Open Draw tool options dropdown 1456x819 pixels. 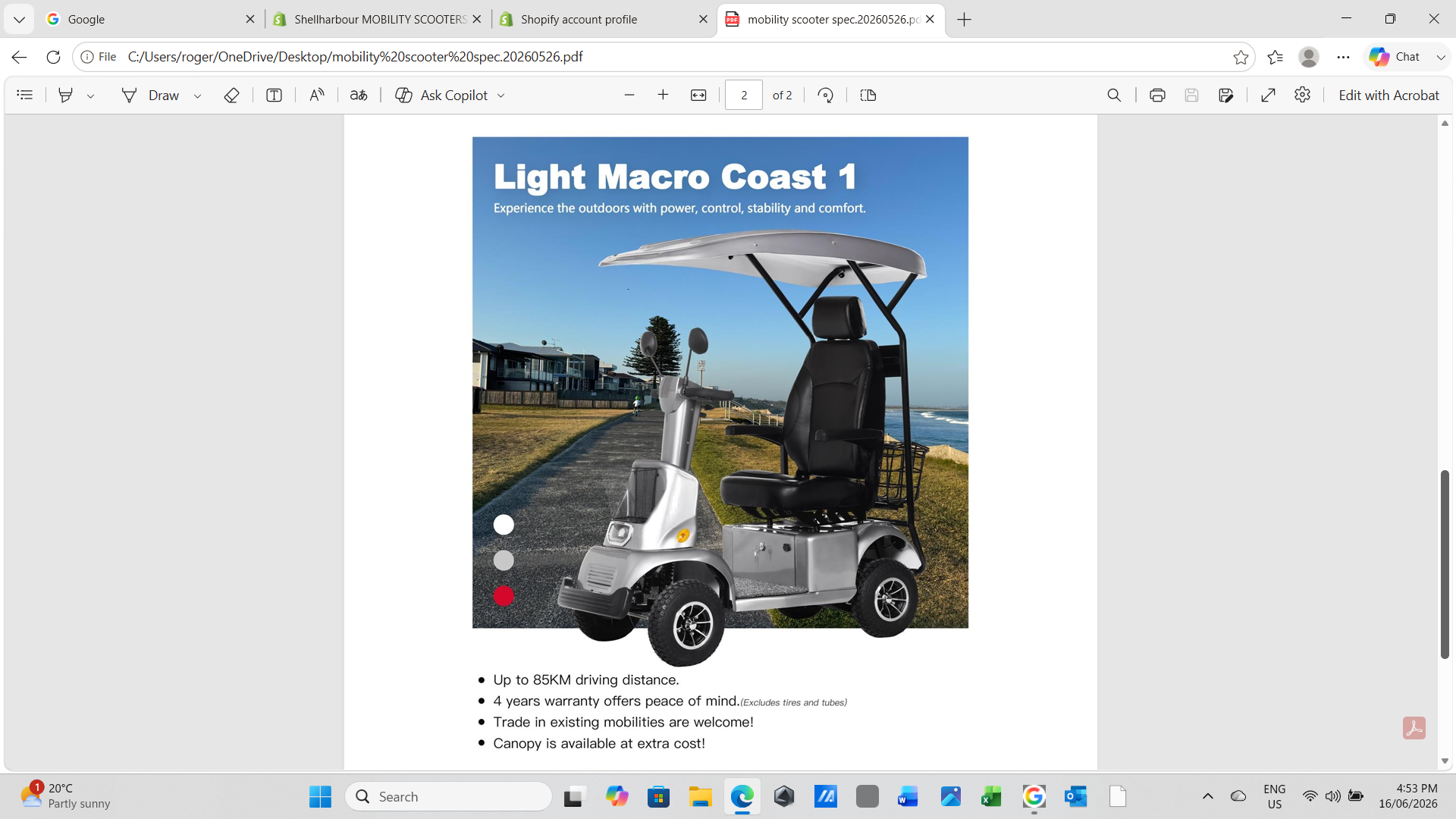197,96
